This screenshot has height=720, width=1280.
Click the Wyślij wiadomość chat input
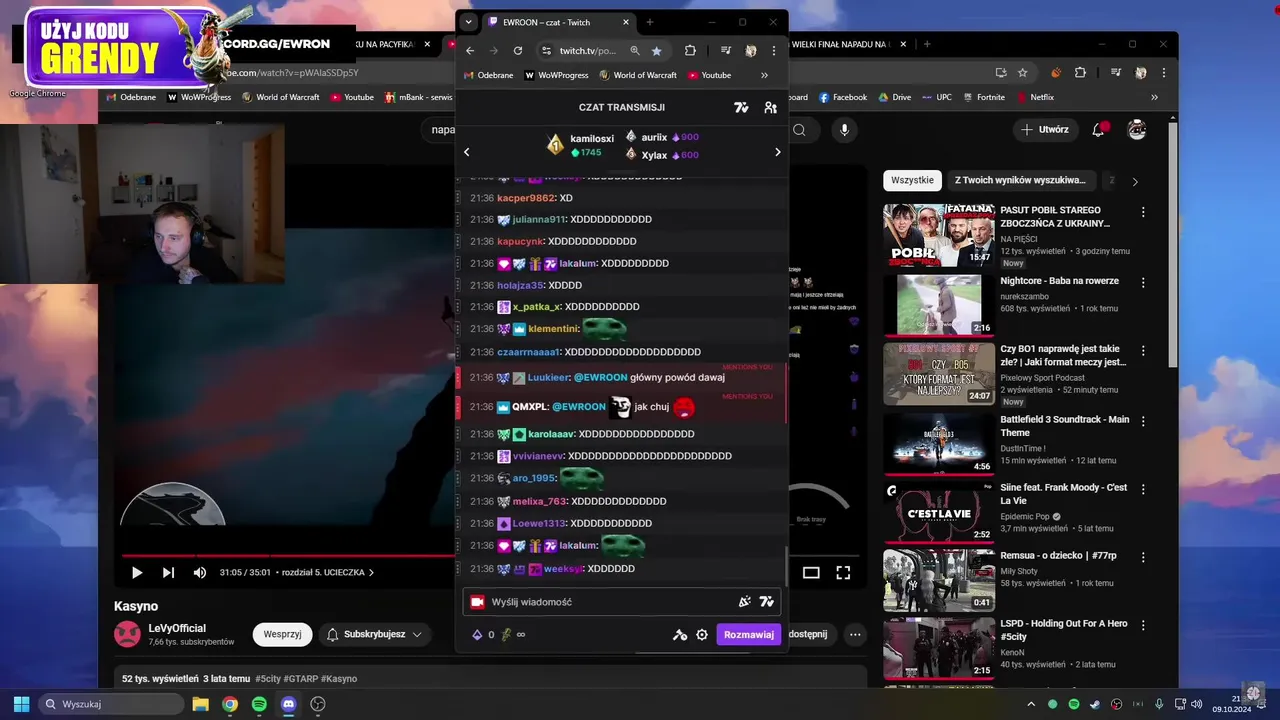point(622,602)
